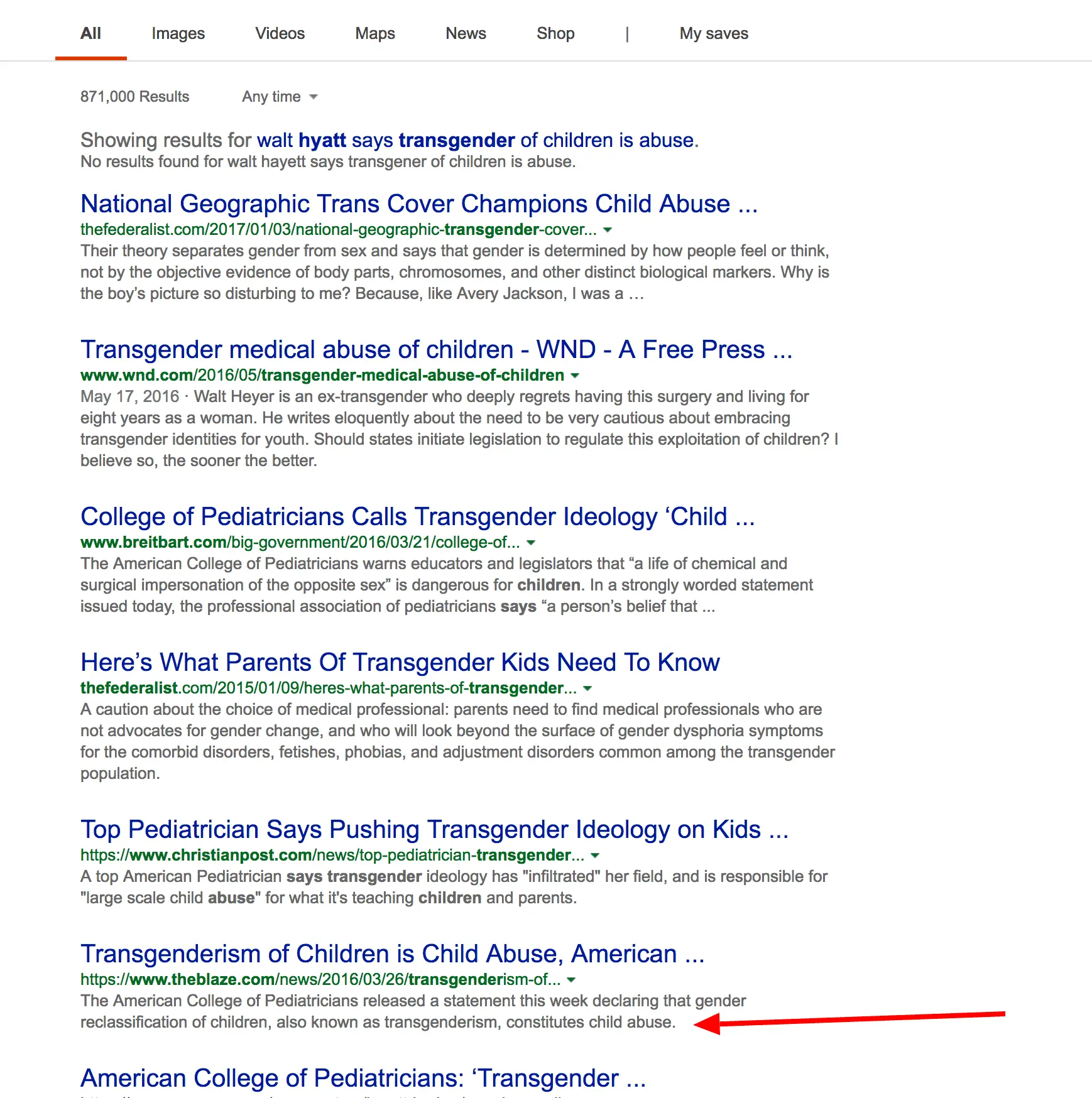Open 'Top Pediatrician Says Pushing Transgender Ideology' result

point(434,830)
